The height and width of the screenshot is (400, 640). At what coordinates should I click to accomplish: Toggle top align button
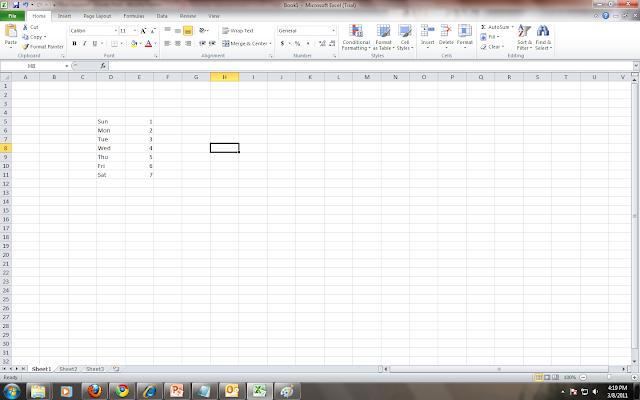coord(167,31)
